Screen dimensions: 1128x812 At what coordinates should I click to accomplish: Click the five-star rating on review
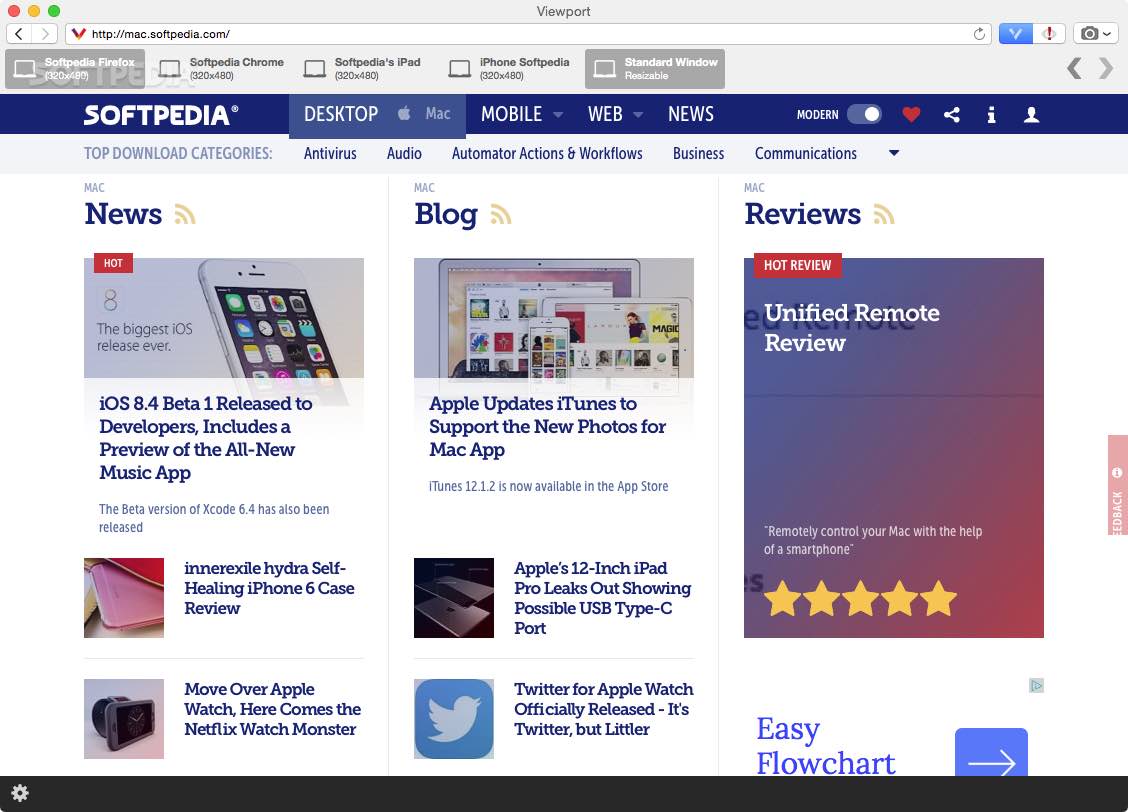pyautogui.click(x=860, y=598)
